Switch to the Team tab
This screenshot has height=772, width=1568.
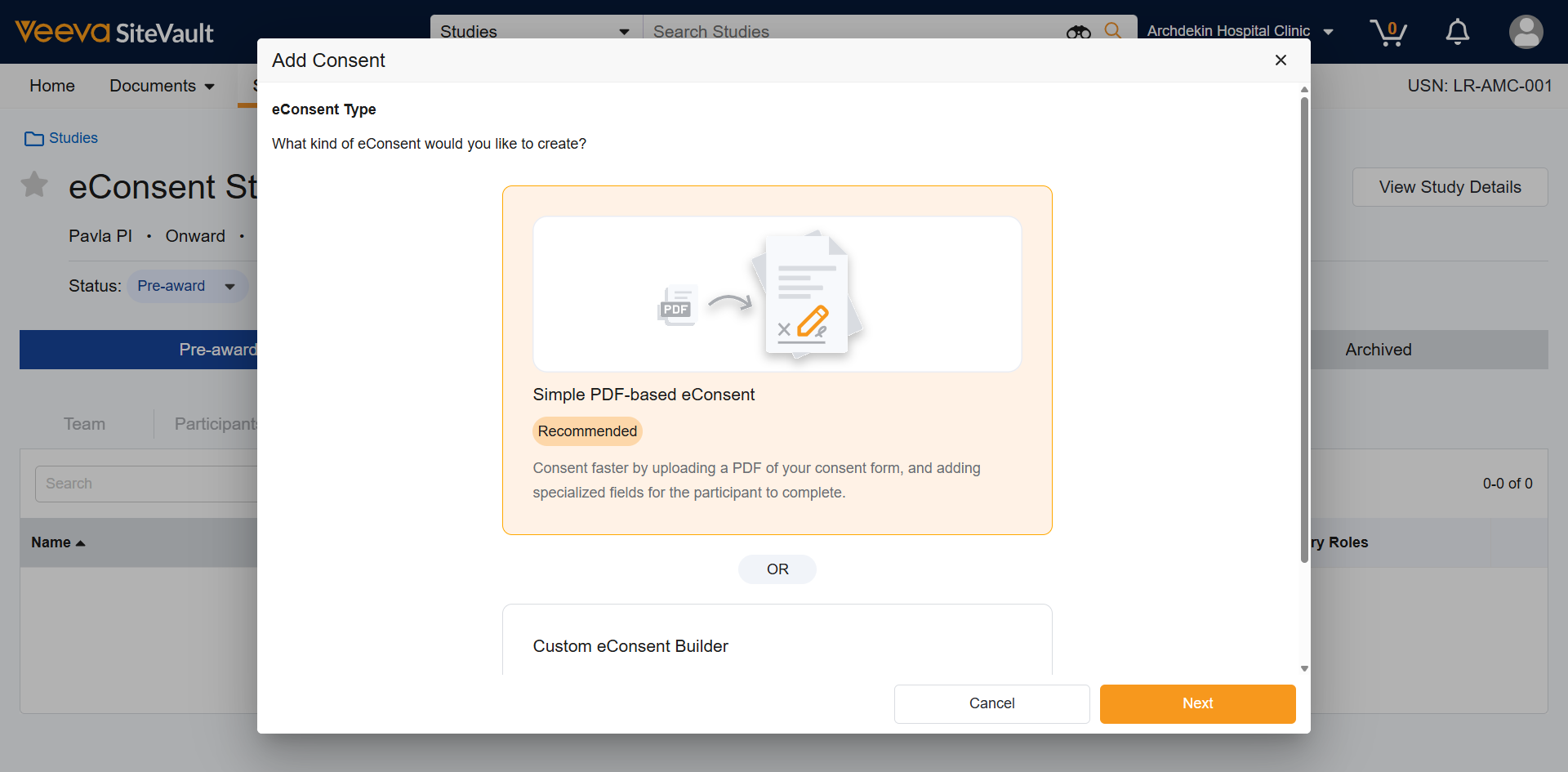85,424
